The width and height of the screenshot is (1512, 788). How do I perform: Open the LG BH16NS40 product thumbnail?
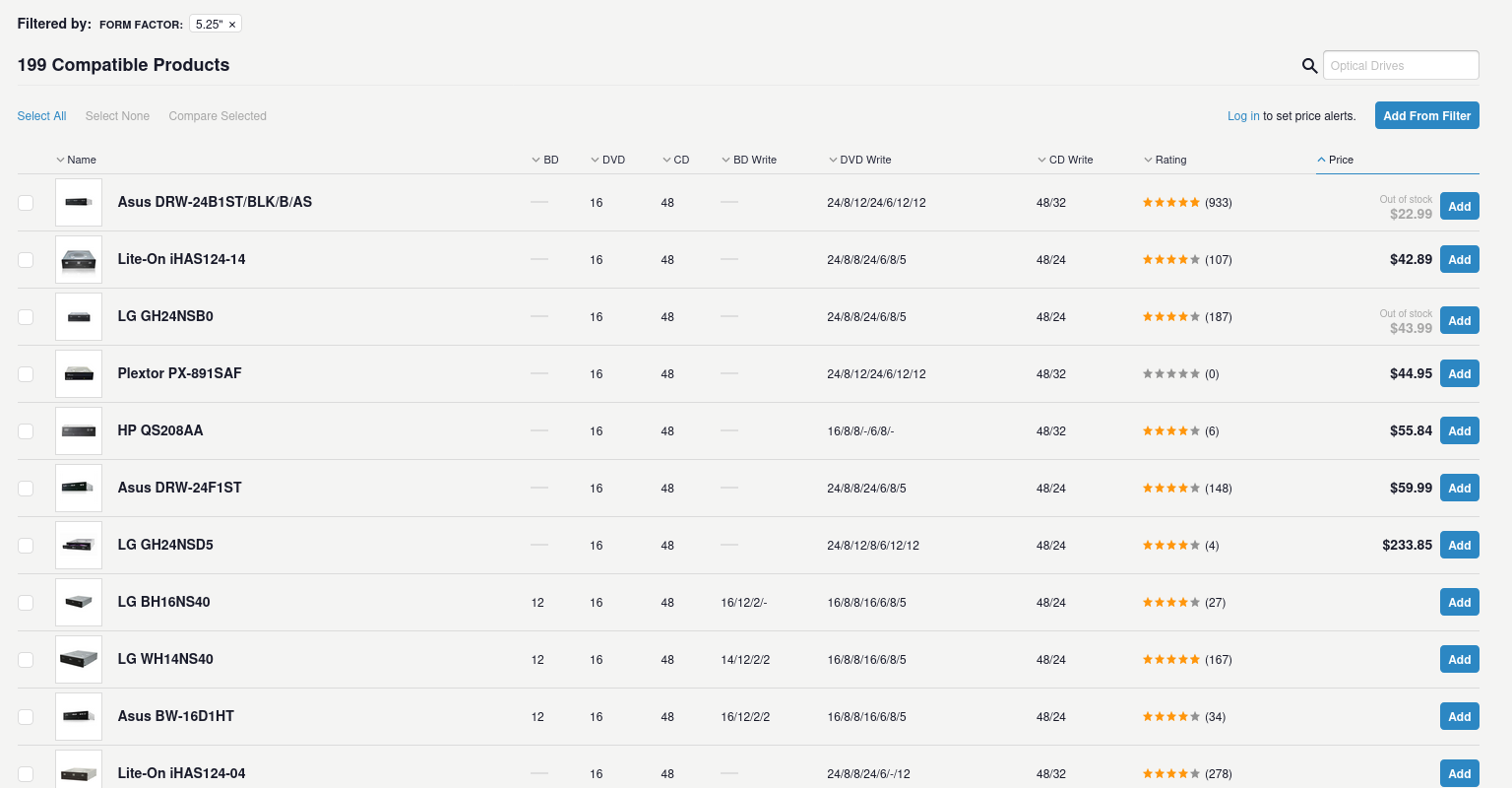tap(79, 602)
